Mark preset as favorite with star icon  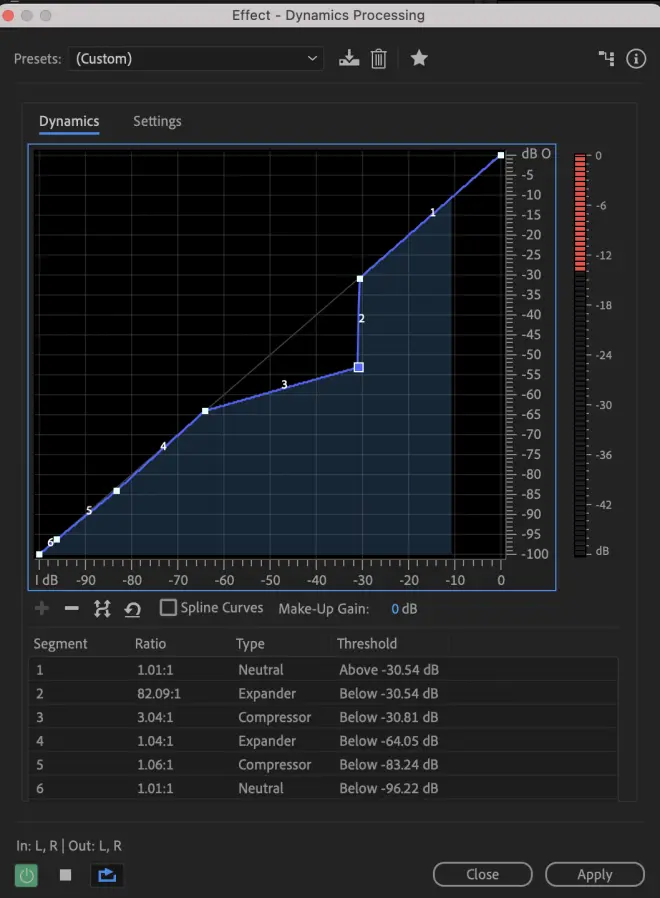(x=419, y=59)
